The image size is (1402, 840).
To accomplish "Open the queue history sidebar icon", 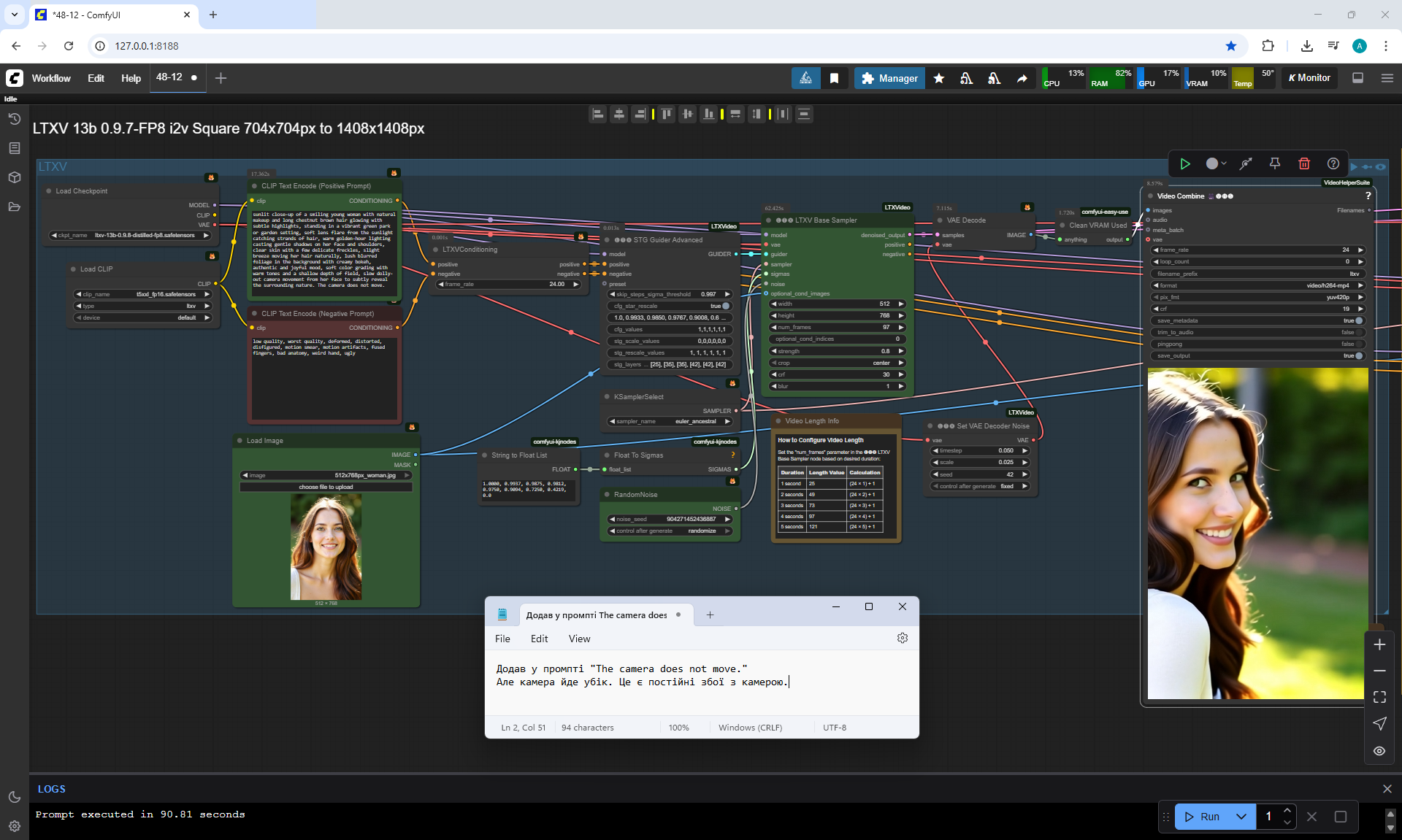I will [14, 119].
